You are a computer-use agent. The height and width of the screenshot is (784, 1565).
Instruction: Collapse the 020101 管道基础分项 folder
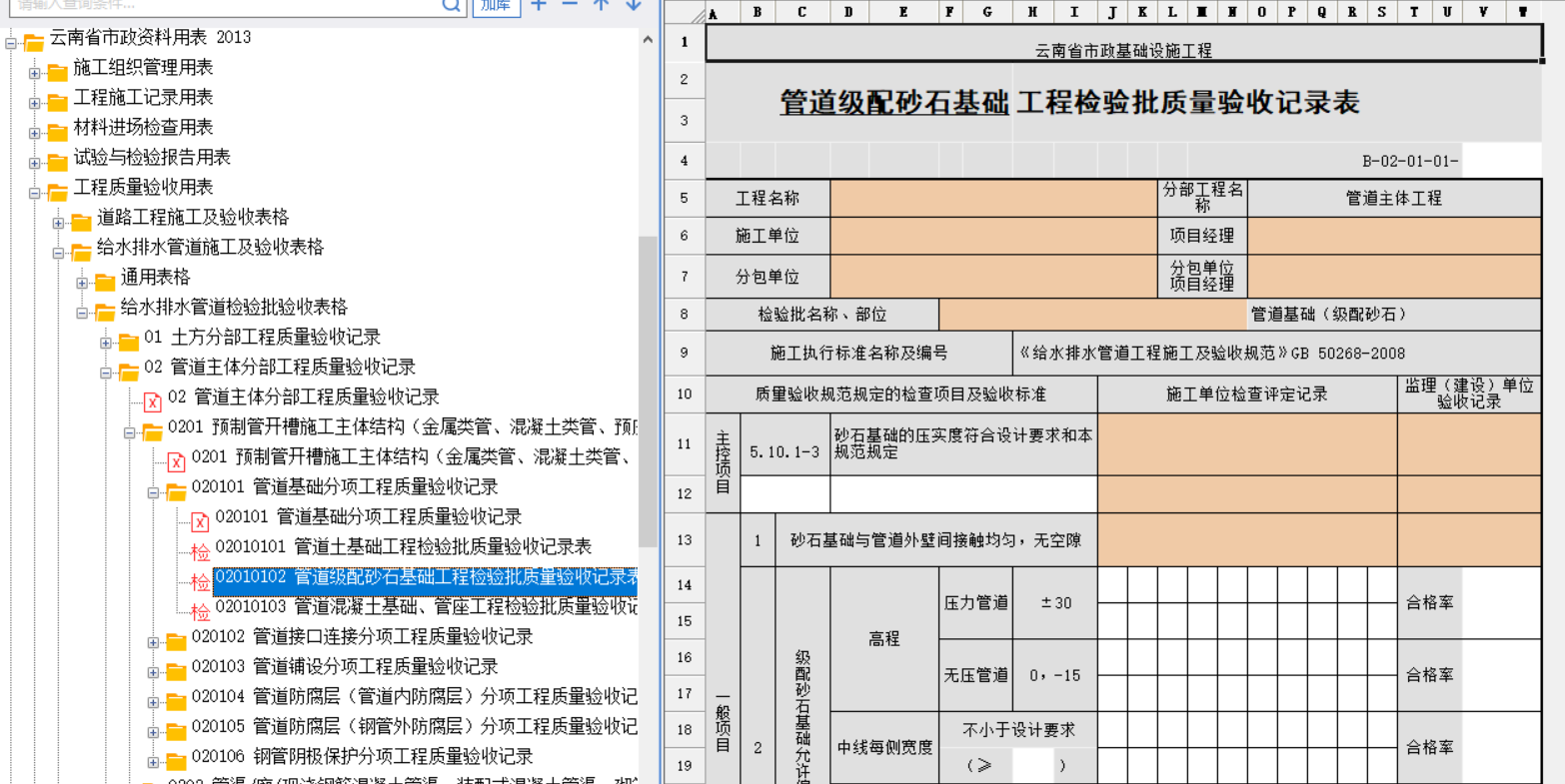click(x=153, y=492)
